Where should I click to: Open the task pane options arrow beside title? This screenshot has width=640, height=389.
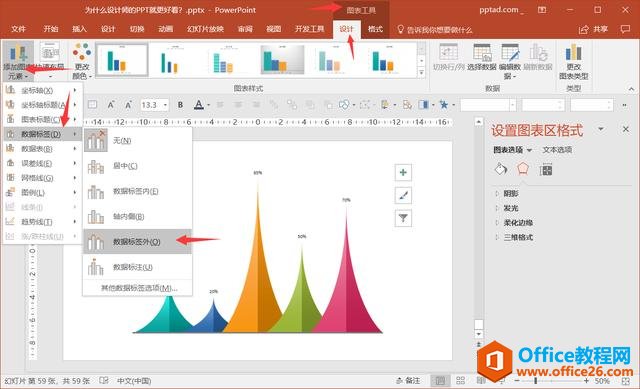pos(600,129)
